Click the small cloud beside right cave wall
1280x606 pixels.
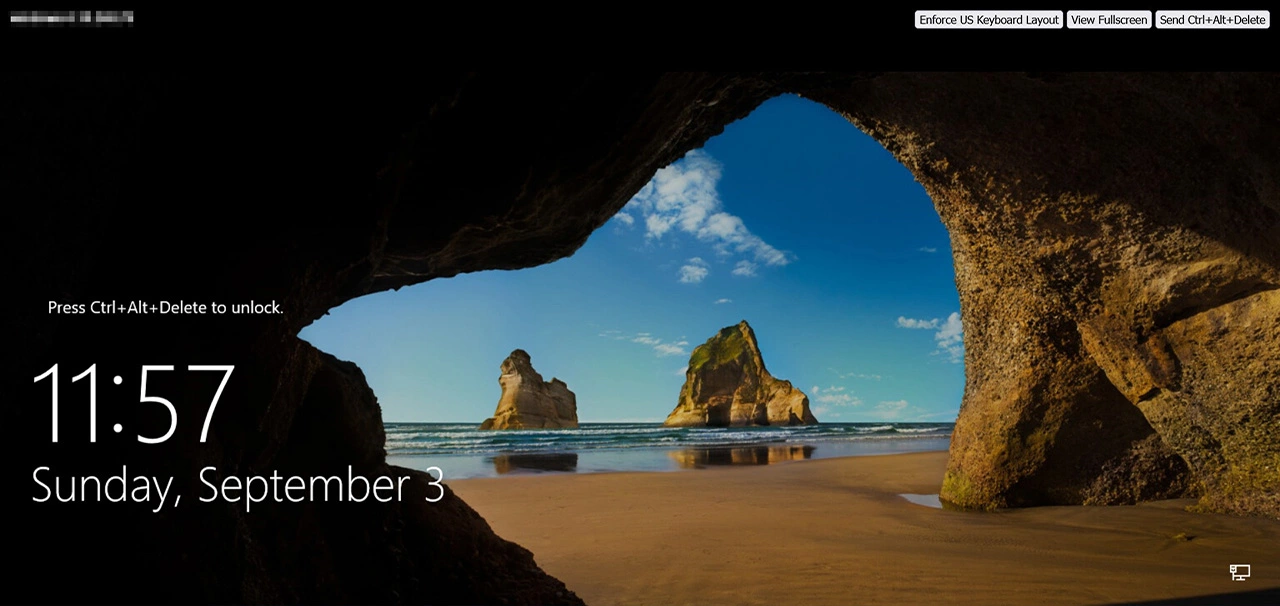tap(940, 332)
